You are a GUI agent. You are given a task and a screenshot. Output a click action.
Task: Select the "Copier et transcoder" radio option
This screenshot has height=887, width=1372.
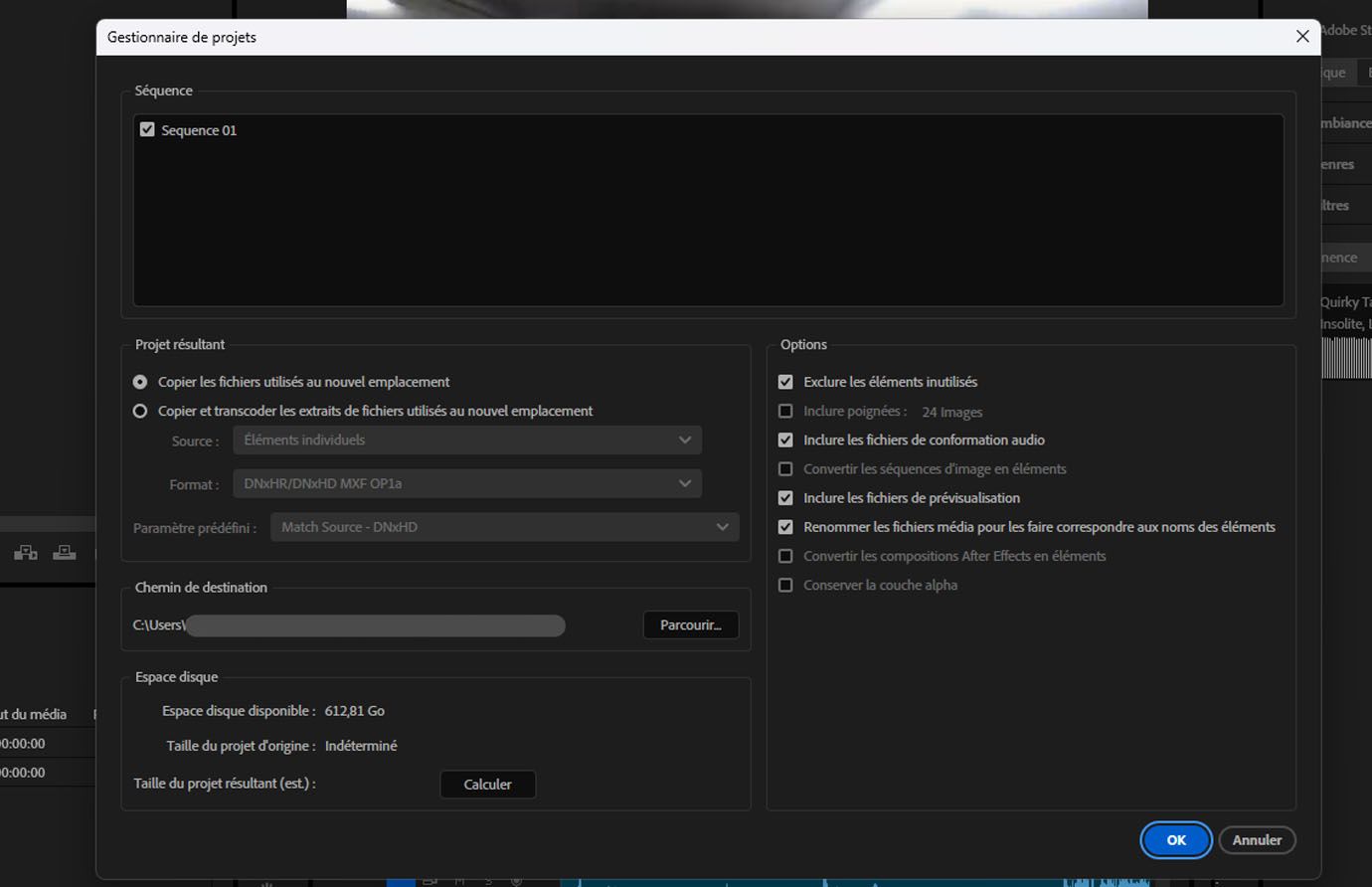coord(140,411)
